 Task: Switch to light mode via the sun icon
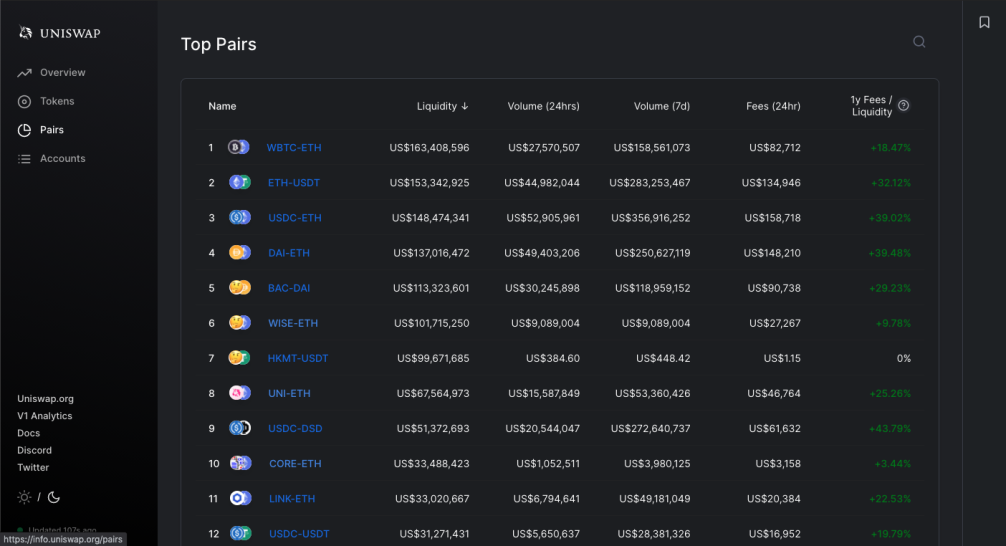(24, 497)
